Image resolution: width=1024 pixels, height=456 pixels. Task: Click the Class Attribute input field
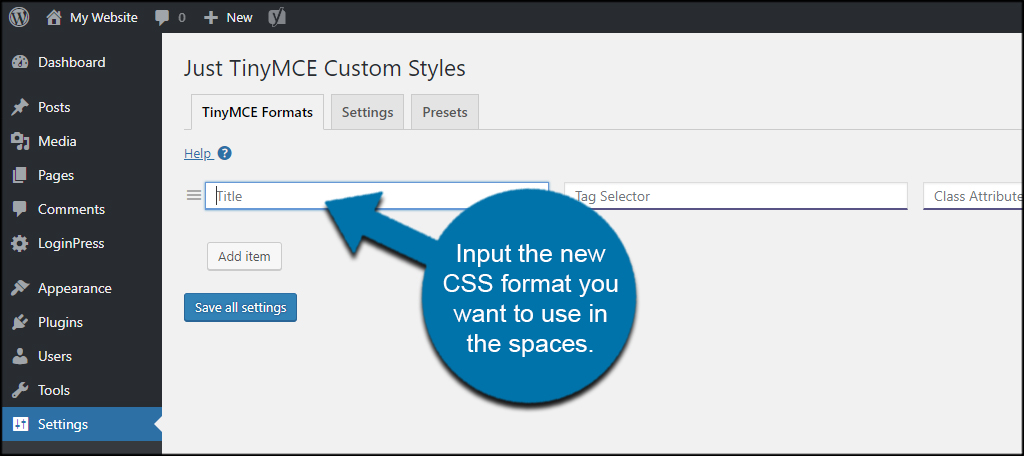point(973,196)
